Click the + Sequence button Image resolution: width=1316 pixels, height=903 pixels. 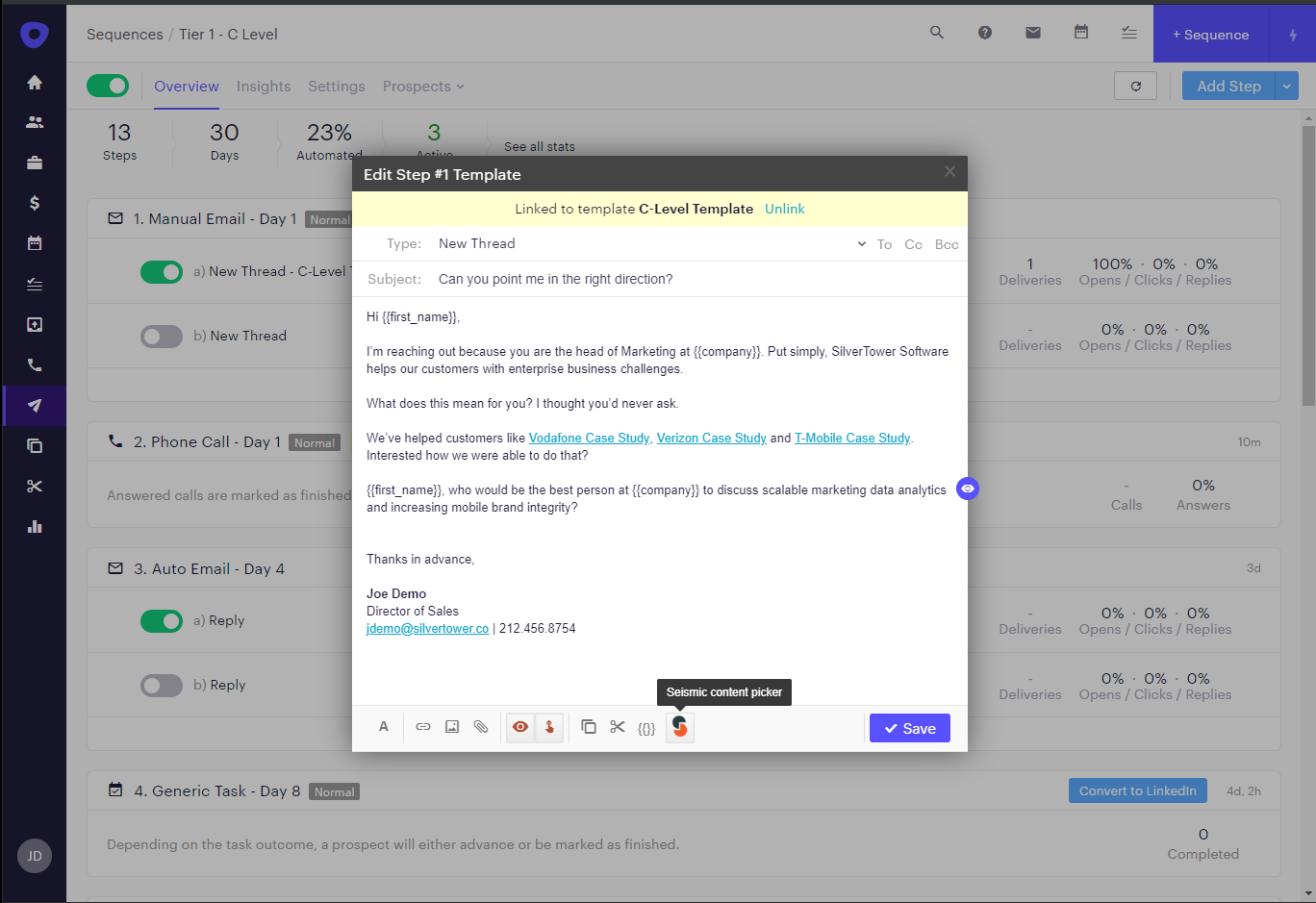[x=1211, y=35]
